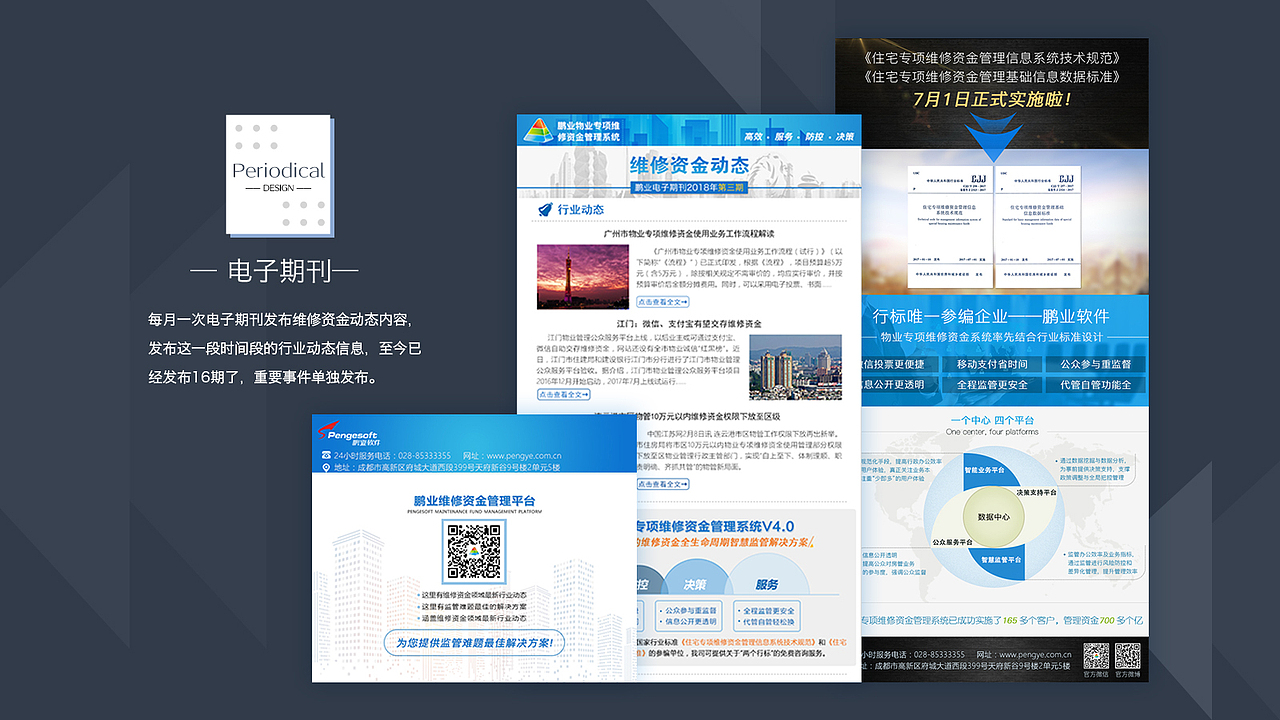Click the 为您提供监管难题最佳解决方案 pill button
This screenshot has width=1280, height=720.
[475, 641]
